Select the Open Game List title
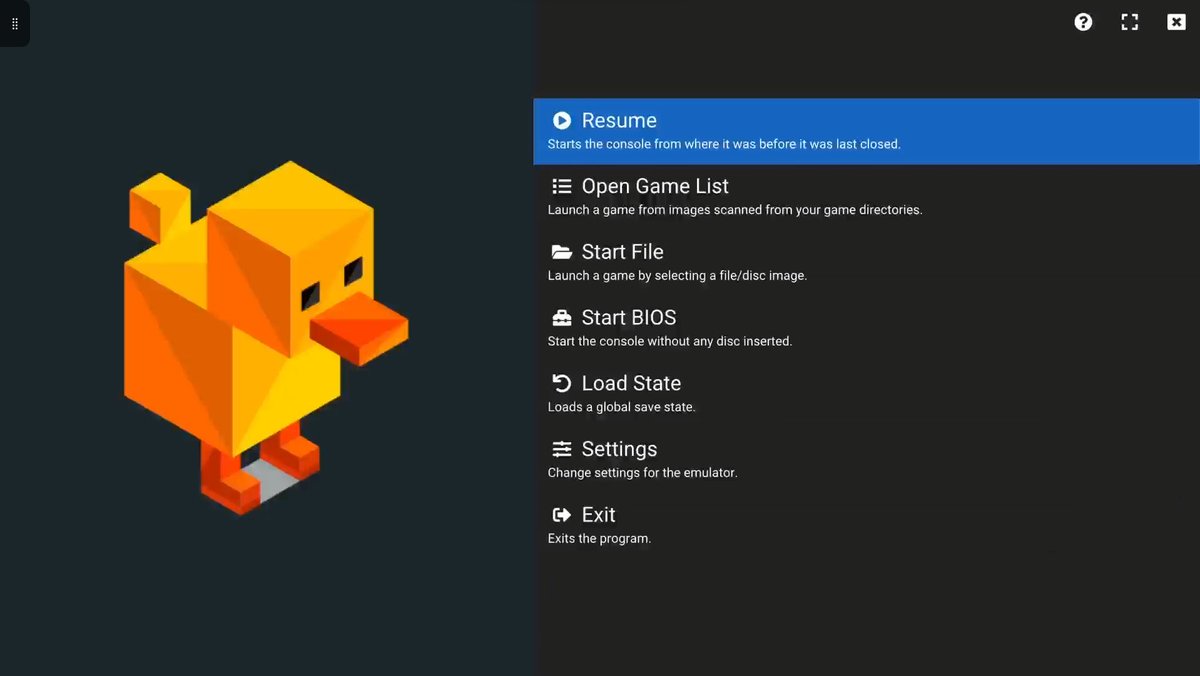The width and height of the screenshot is (1200, 676). tap(655, 186)
